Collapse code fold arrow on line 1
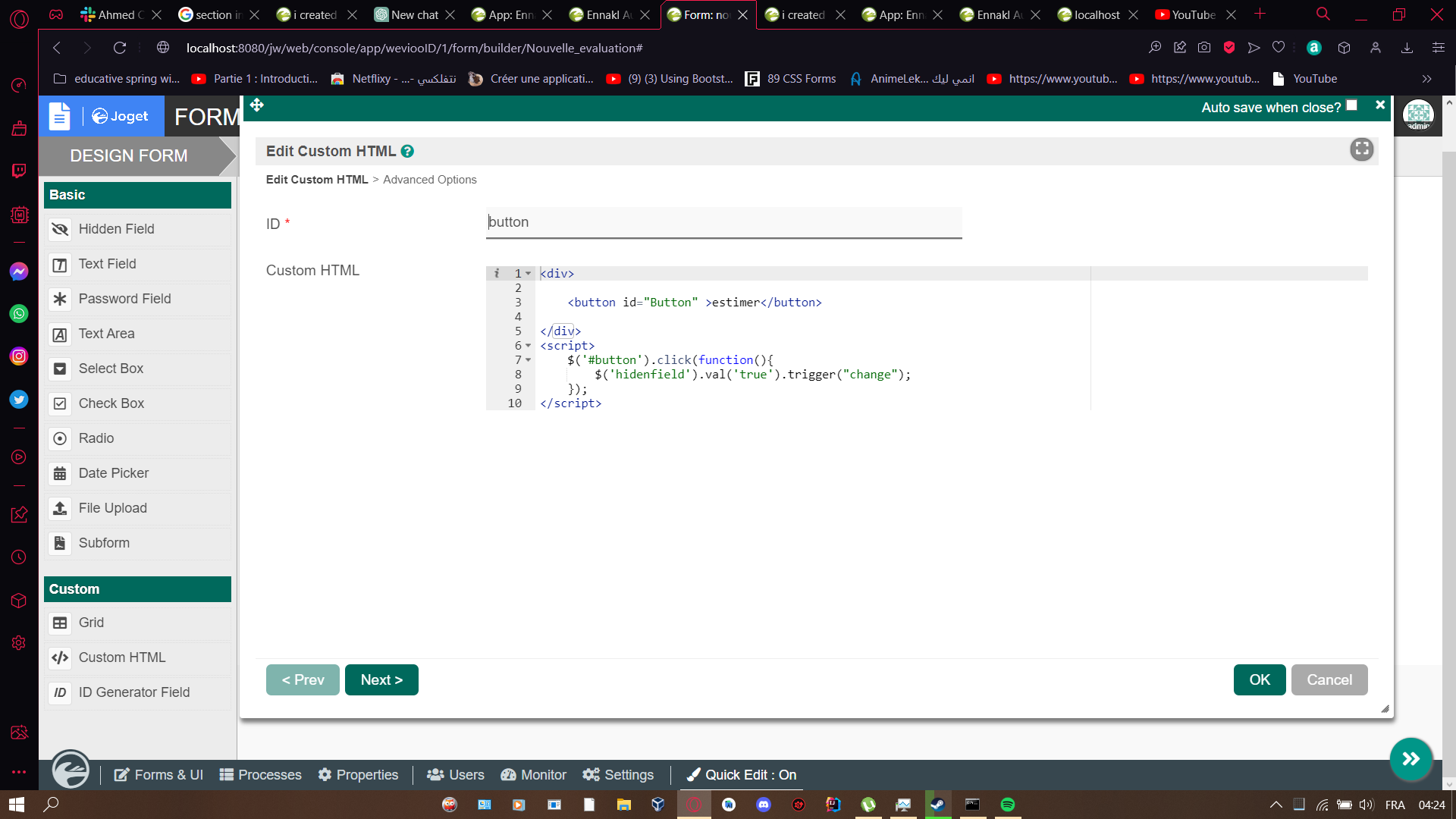The width and height of the screenshot is (1456, 819). 529,274
